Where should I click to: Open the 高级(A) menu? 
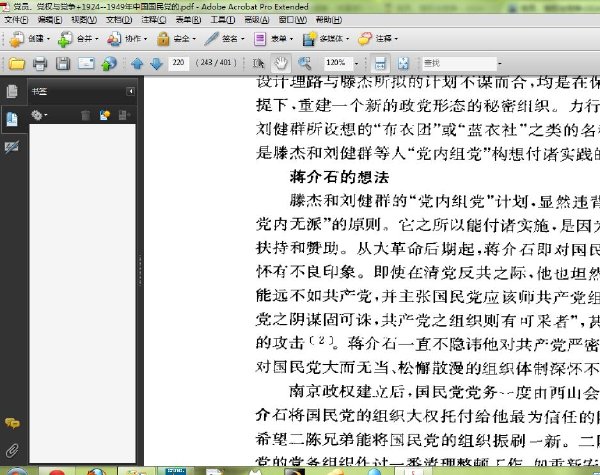pyautogui.click(x=257, y=20)
